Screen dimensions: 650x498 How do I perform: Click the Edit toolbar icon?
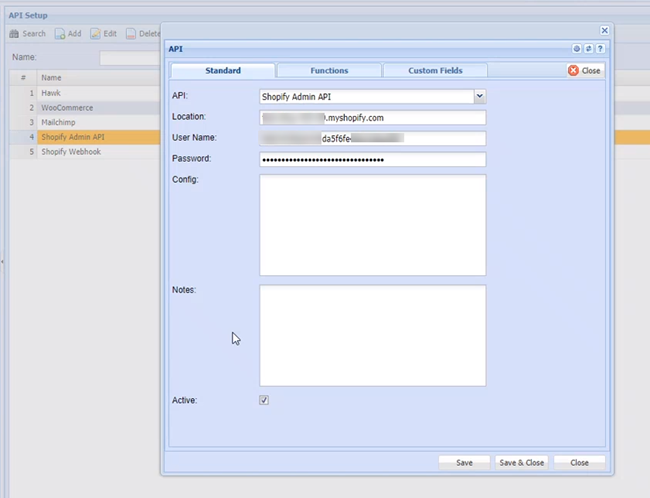96,34
